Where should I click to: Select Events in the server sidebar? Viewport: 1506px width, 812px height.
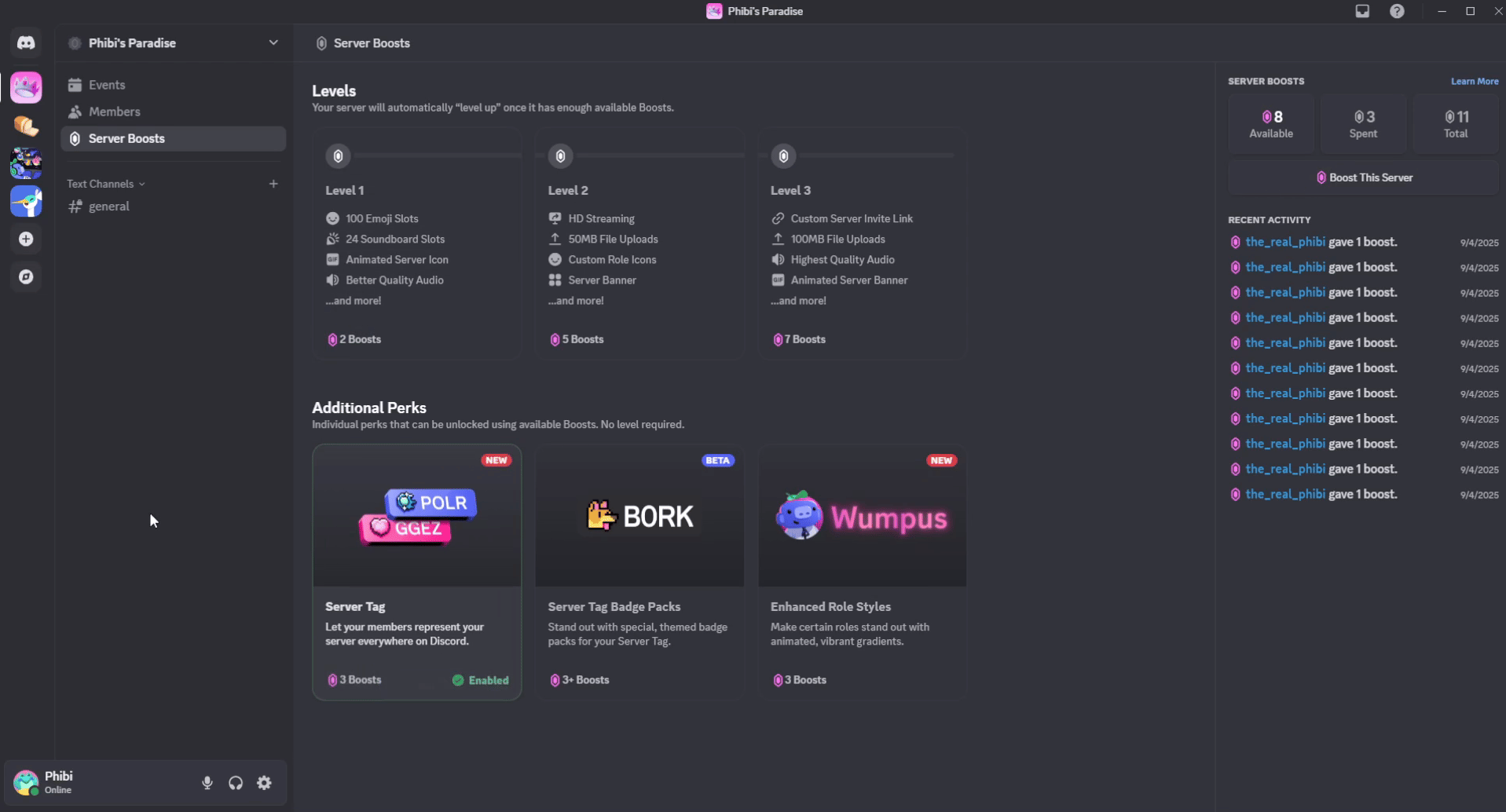tap(108, 84)
